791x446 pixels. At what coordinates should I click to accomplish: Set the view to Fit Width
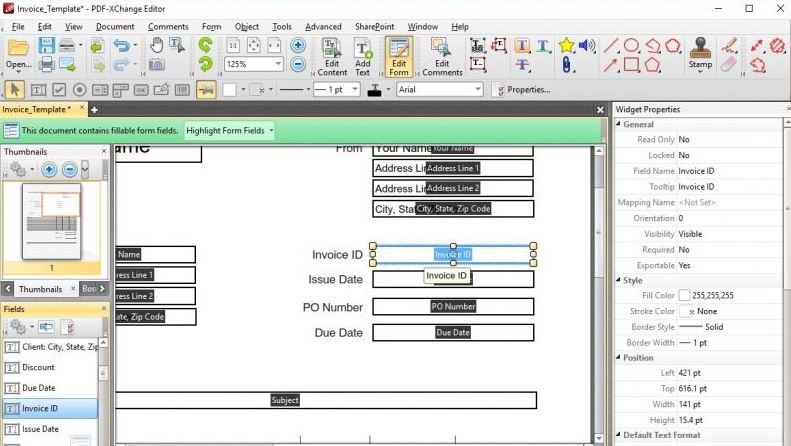274,45
